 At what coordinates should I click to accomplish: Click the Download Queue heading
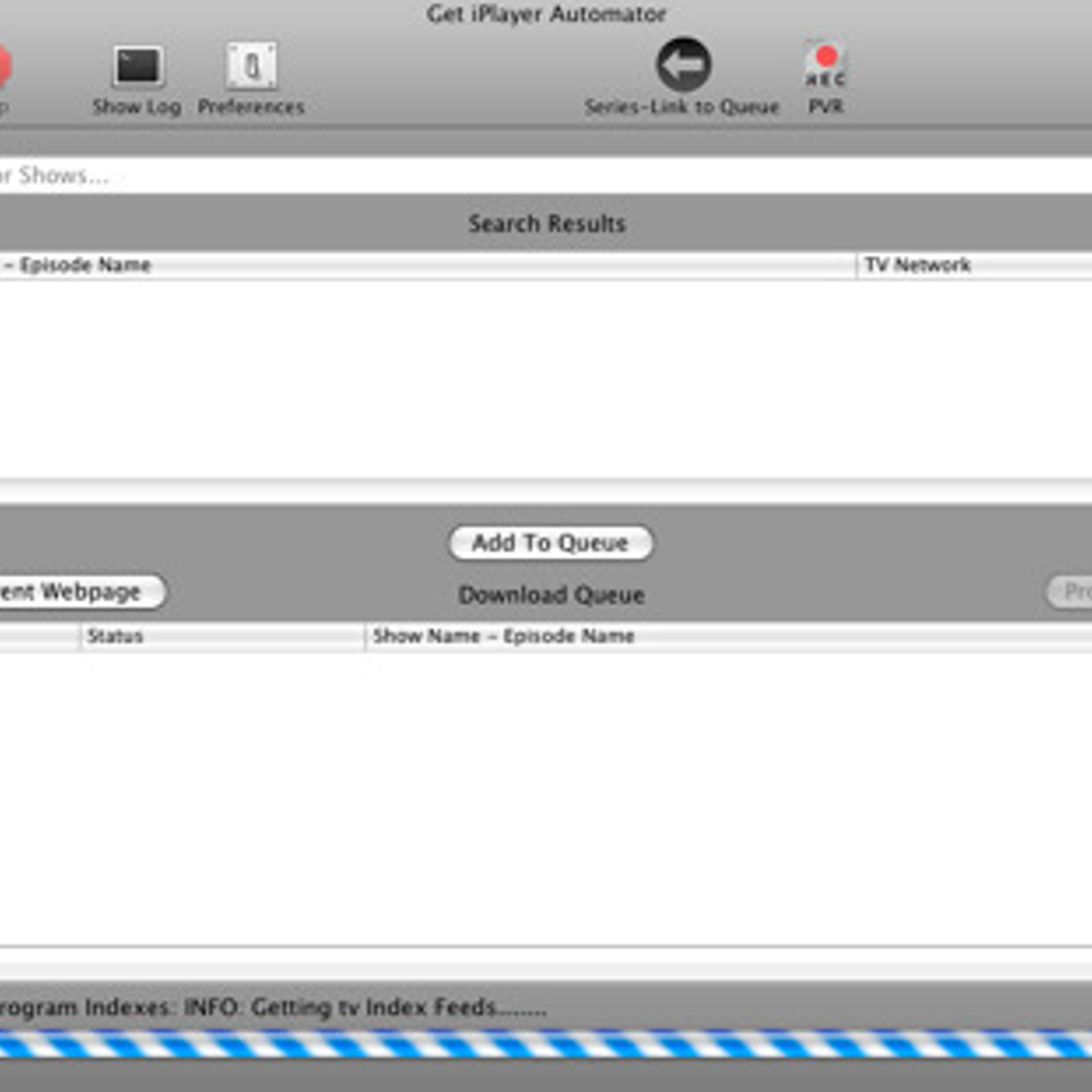pos(551,594)
